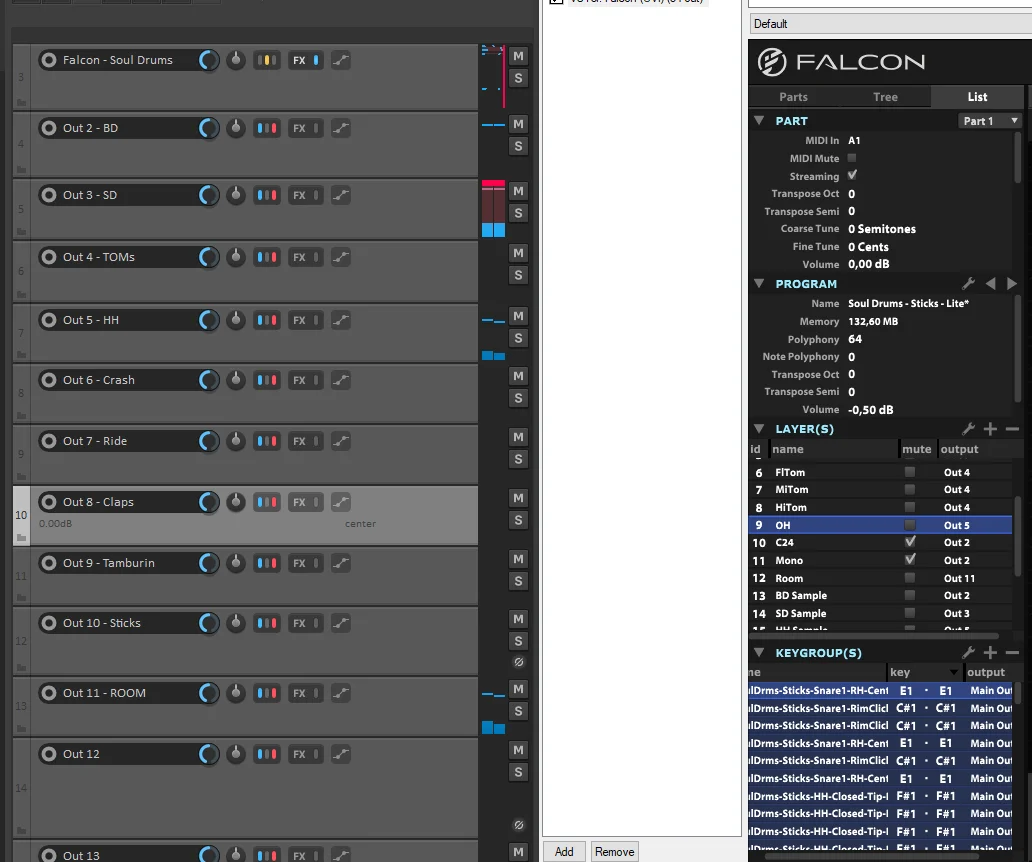The width and height of the screenshot is (1032, 862).
Task: Collapse the KEYGROUP(S) section
Action: tap(759, 653)
